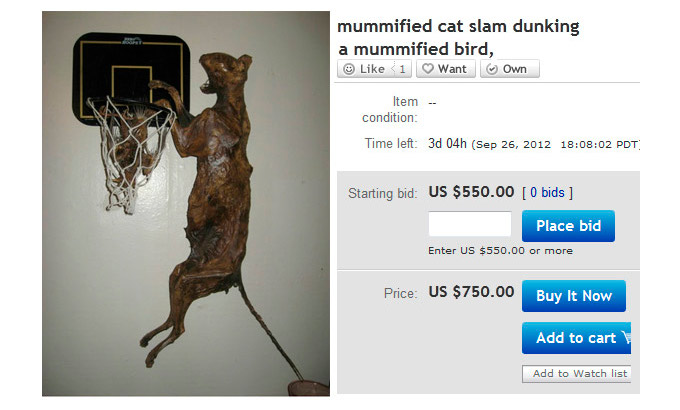The width and height of the screenshot is (680, 410).
Task: Add the item to cart
Action: [576, 338]
